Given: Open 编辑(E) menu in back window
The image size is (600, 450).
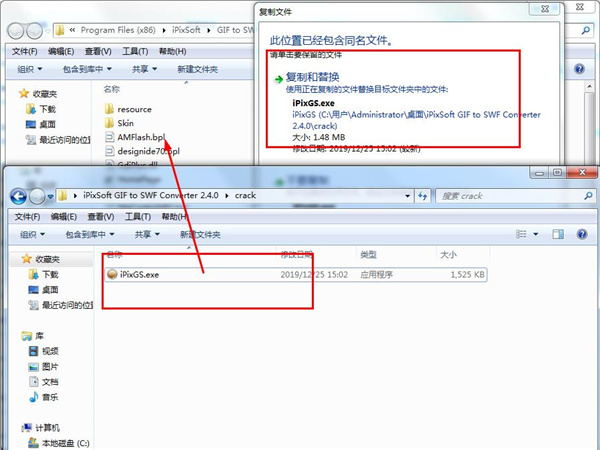Looking at the screenshot, I should 61,51.
